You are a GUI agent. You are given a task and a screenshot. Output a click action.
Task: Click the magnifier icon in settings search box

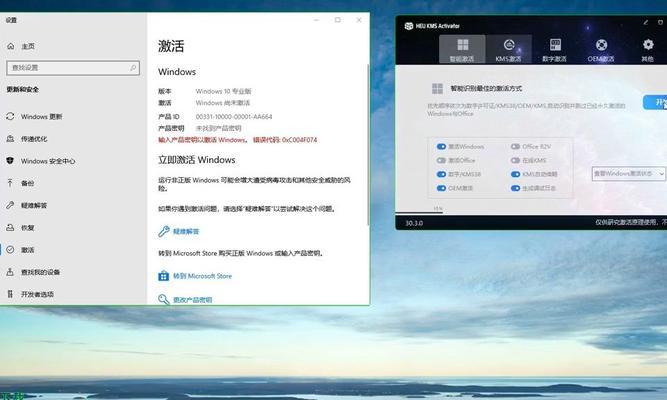133,68
